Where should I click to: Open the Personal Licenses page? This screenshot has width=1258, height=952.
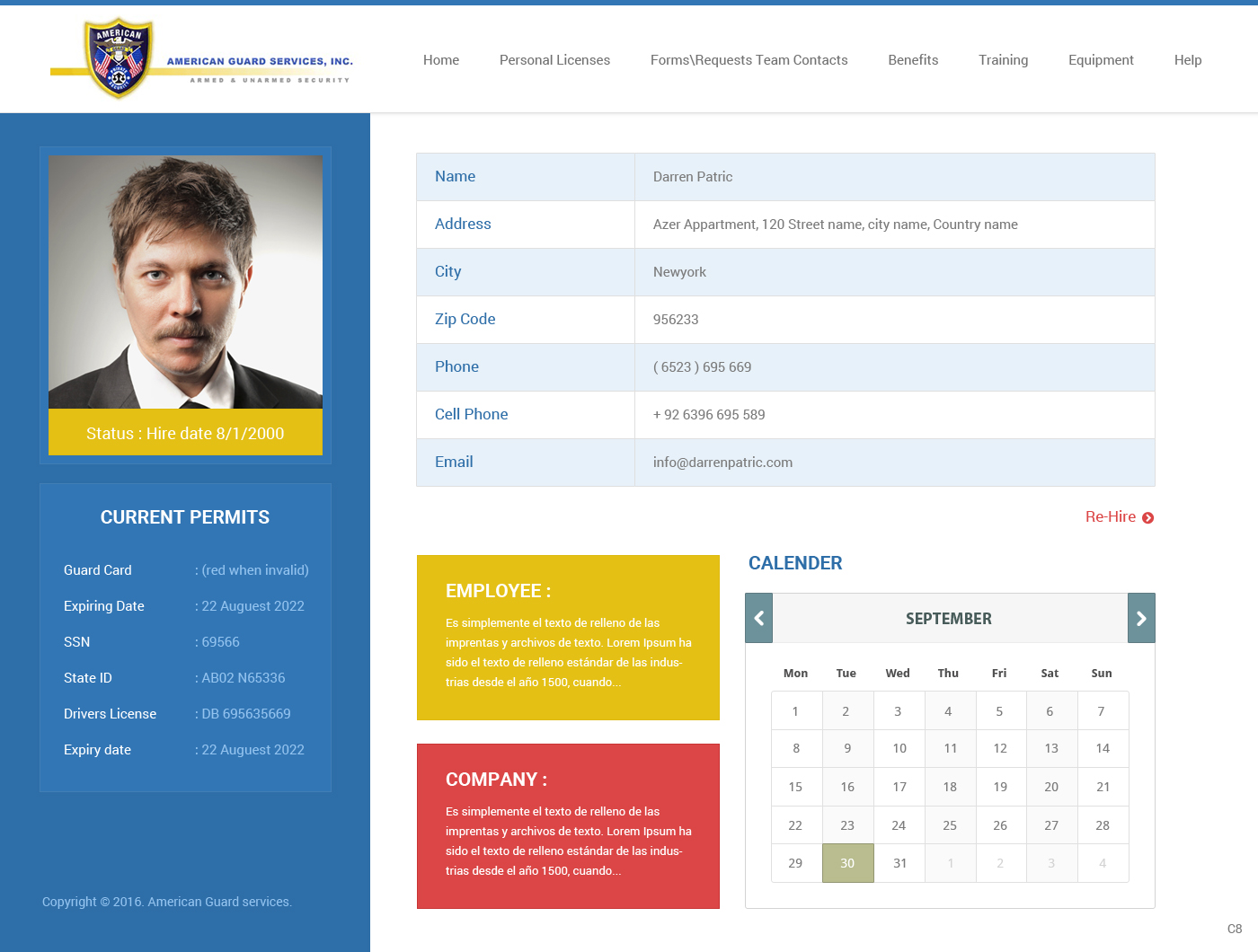[x=554, y=59]
